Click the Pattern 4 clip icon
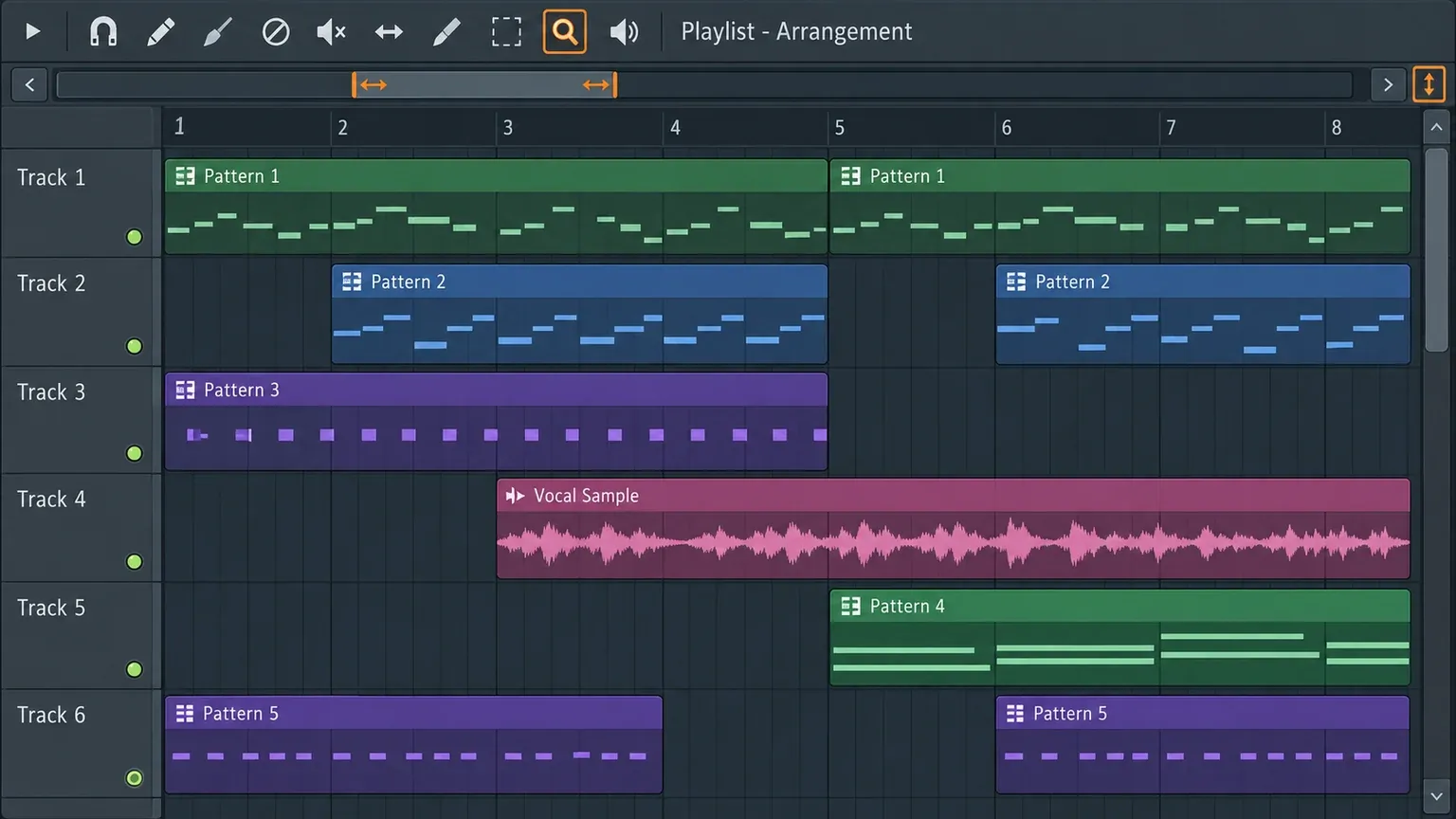Screen dimensions: 1456x819 [850, 606]
